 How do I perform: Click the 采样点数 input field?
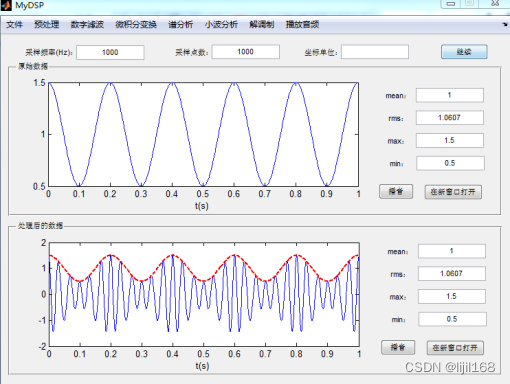(246, 52)
